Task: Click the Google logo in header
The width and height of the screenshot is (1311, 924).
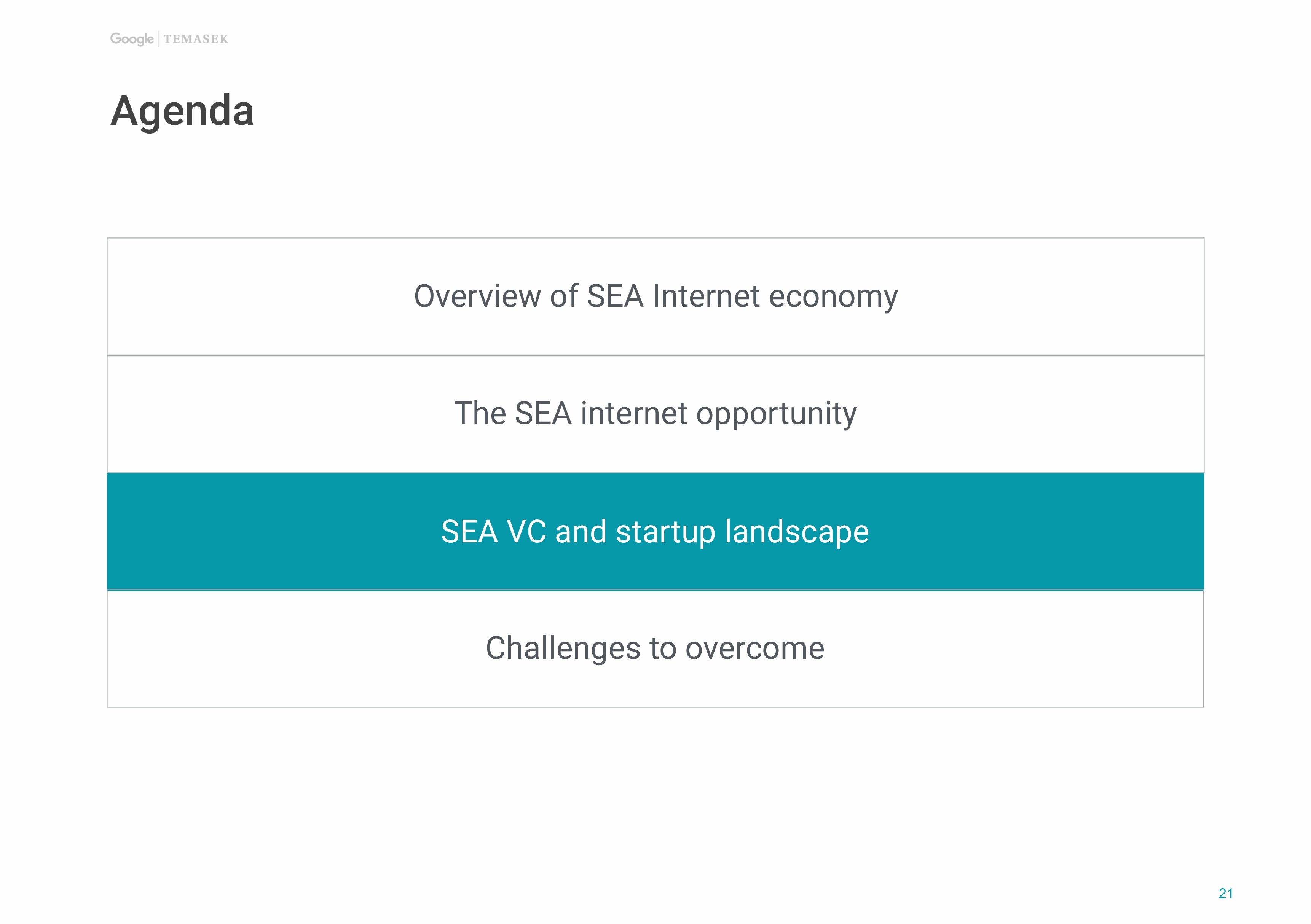Action: click(132, 39)
